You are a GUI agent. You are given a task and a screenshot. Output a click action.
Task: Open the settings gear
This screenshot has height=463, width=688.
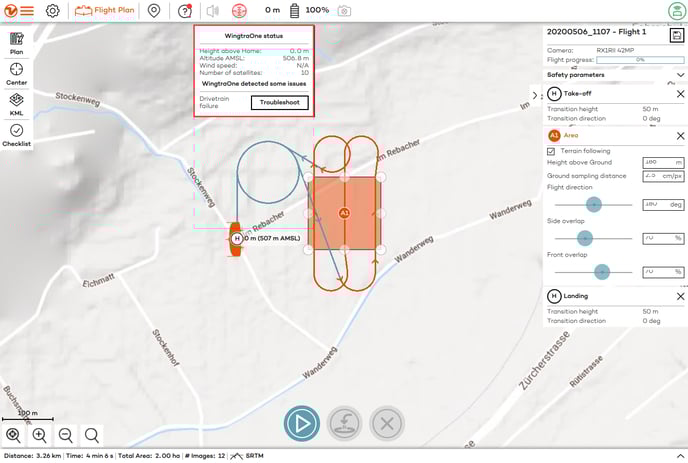53,10
